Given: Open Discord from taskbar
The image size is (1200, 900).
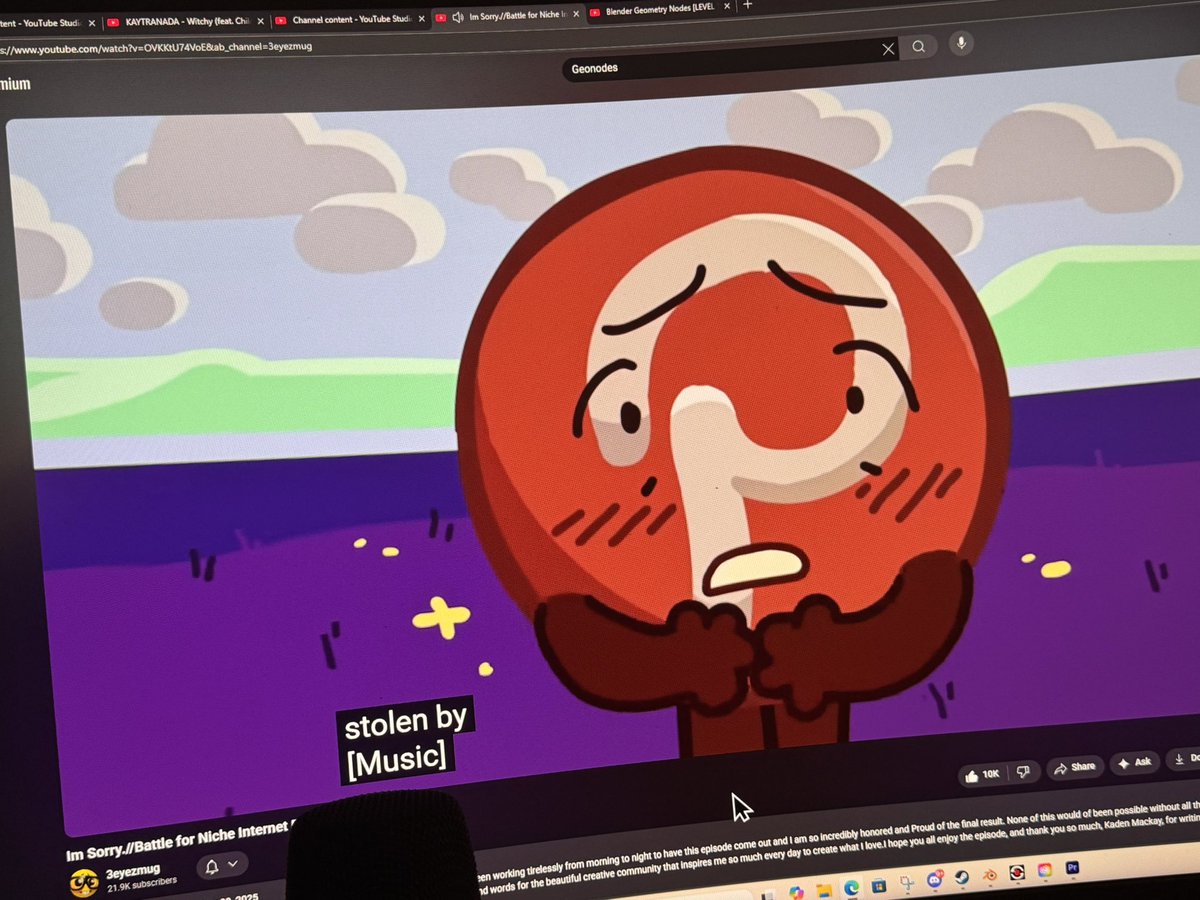Looking at the screenshot, I should coord(935,880).
